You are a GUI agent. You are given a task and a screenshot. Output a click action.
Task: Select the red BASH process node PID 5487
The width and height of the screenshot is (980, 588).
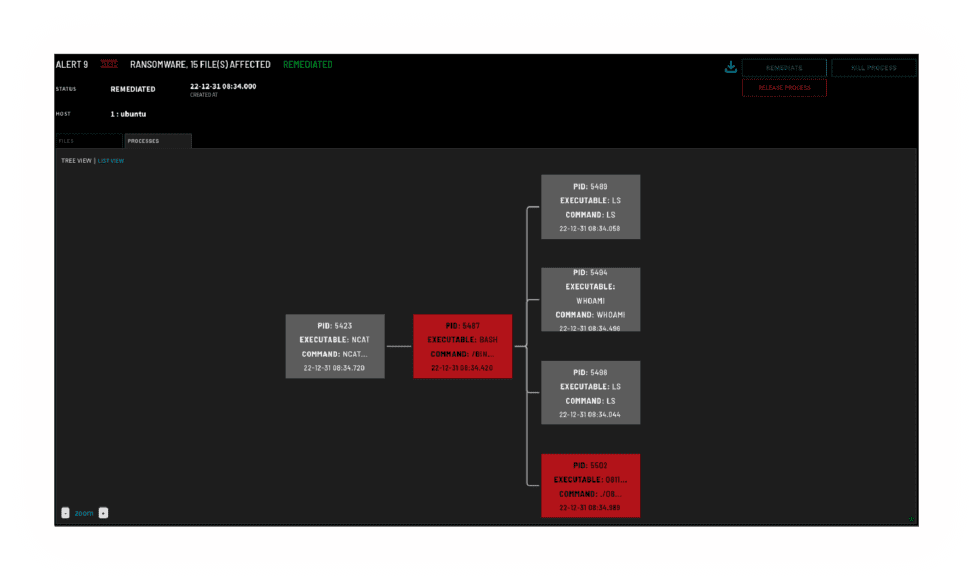pos(462,346)
